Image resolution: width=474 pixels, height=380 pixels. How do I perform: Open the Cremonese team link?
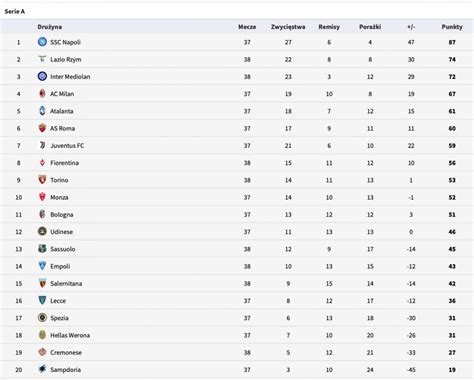pos(66,352)
